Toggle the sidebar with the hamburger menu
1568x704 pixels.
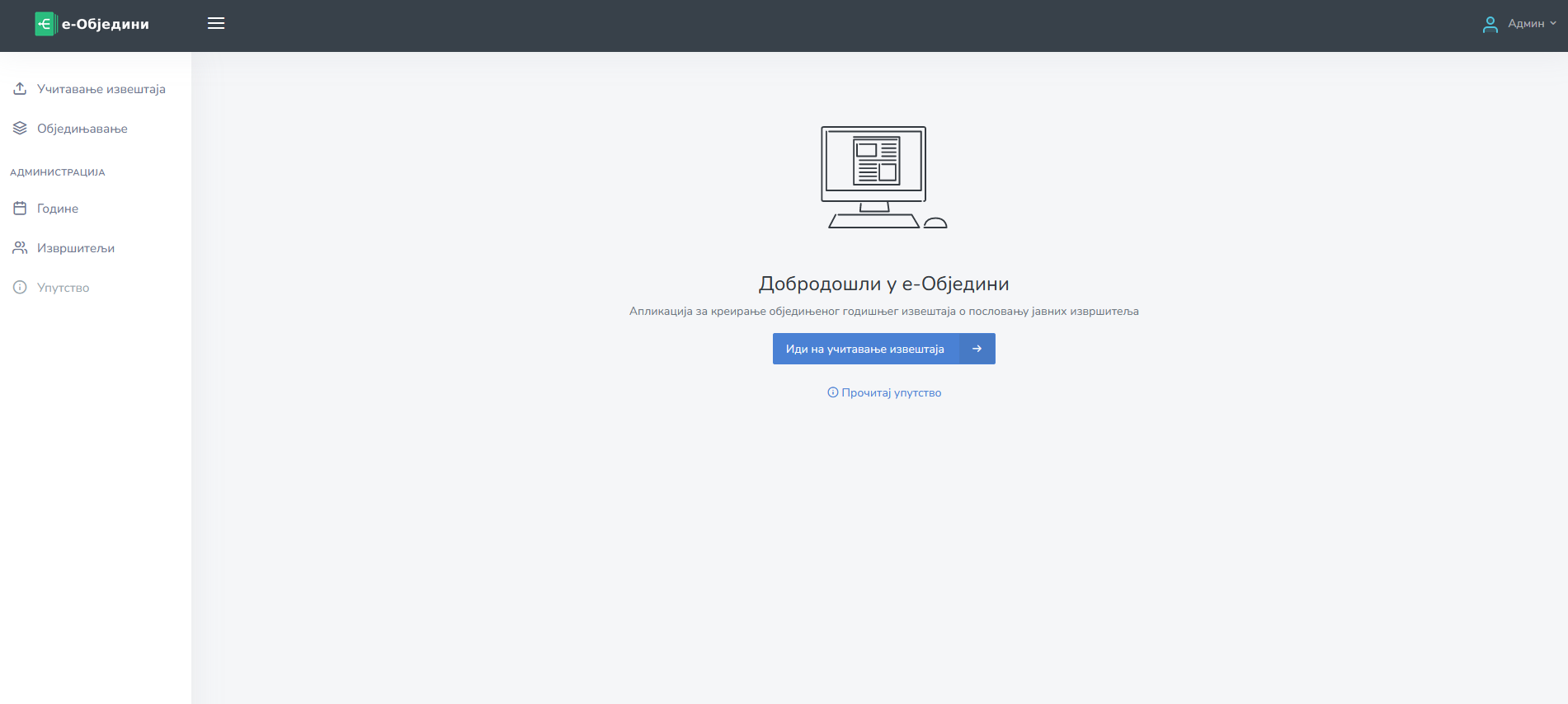pyautogui.click(x=216, y=24)
